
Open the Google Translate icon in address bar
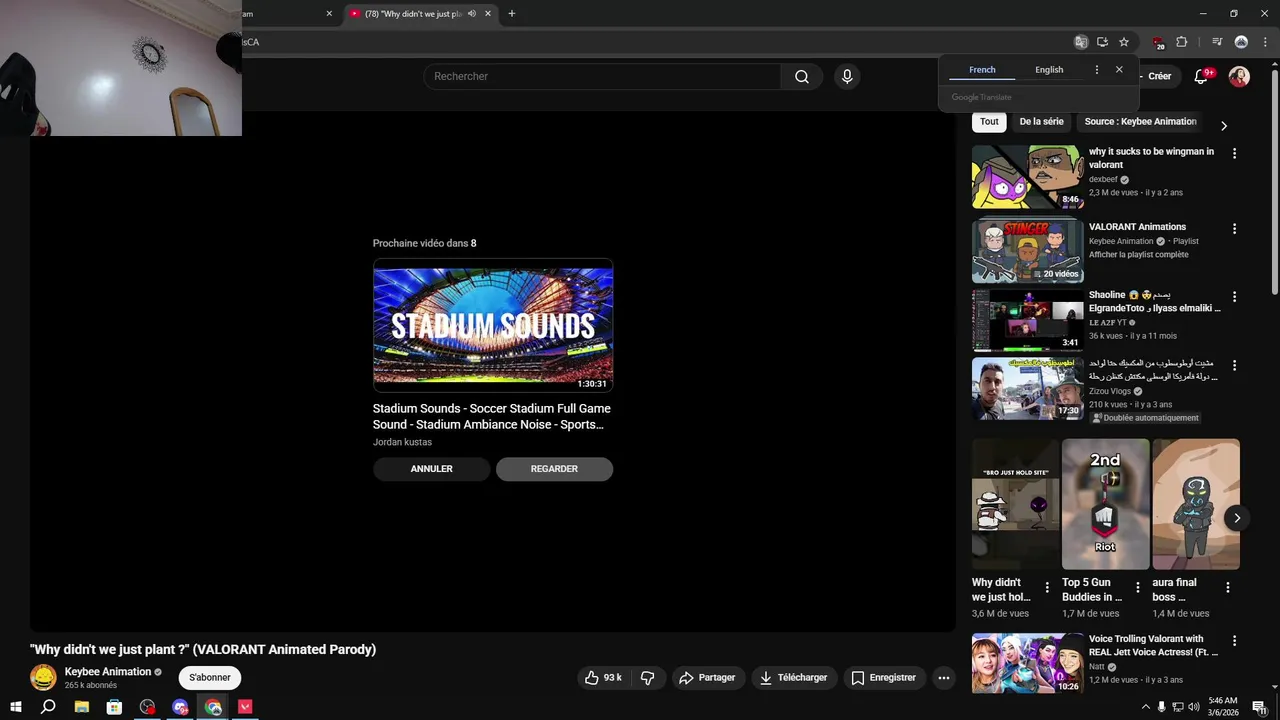[x=1081, y=42]
